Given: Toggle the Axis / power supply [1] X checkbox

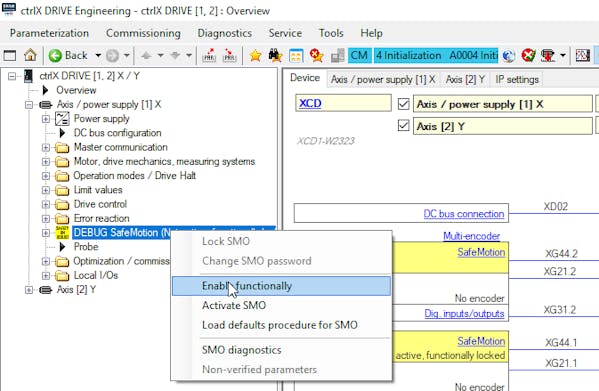Looking at the screenshot, I should pos(403,104).
